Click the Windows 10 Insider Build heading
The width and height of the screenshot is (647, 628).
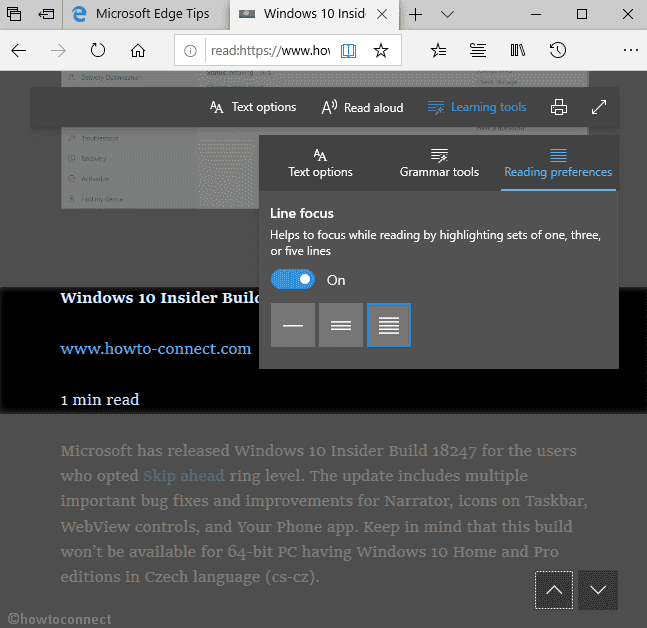pos(160,298)
